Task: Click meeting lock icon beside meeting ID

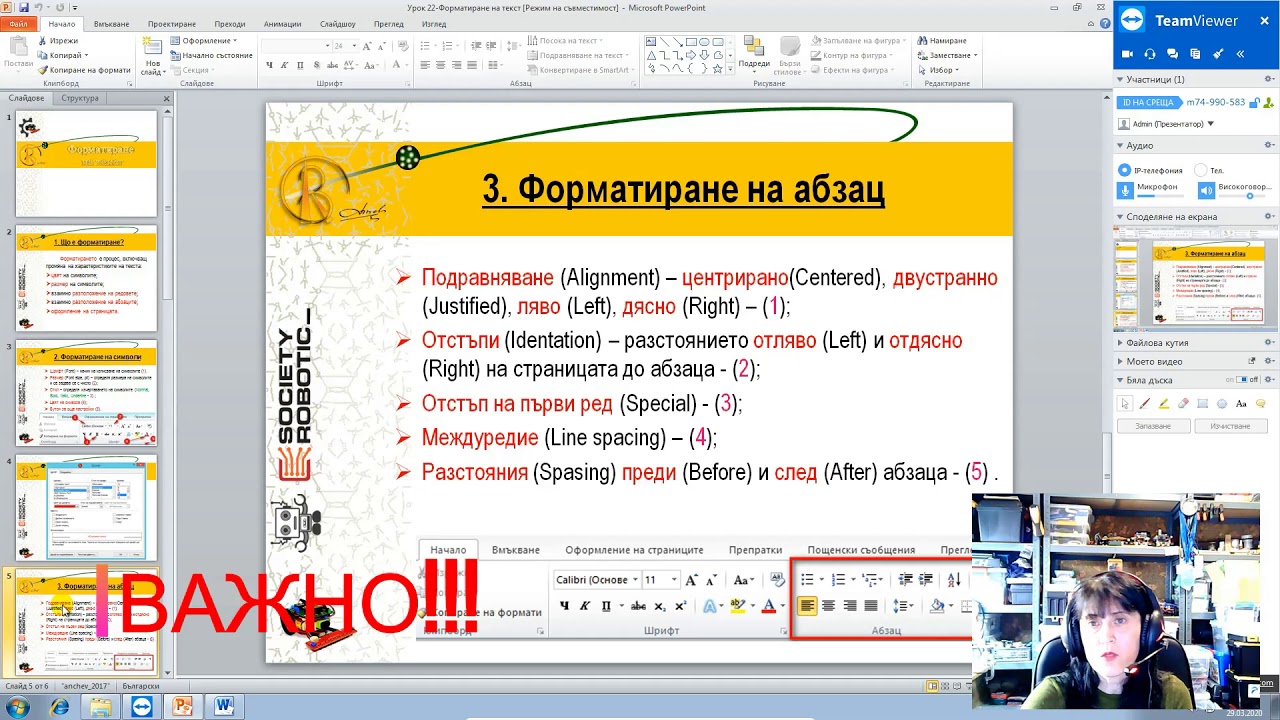Action: click(1256, 102)
